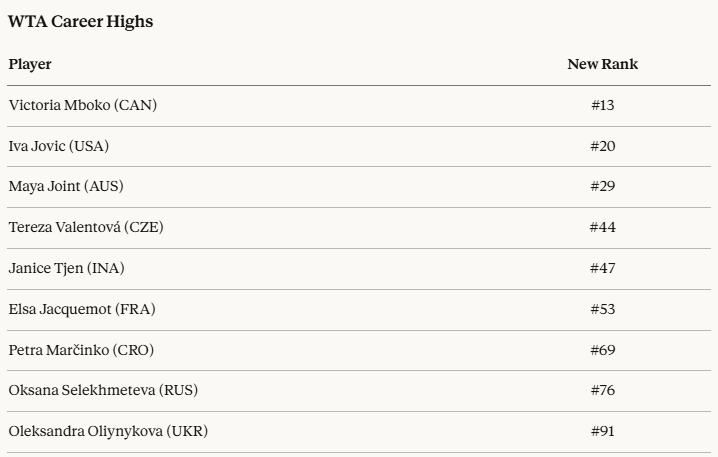
Task: Select Tereza Valentová (CZE) name
Action: tap(86, 227)
